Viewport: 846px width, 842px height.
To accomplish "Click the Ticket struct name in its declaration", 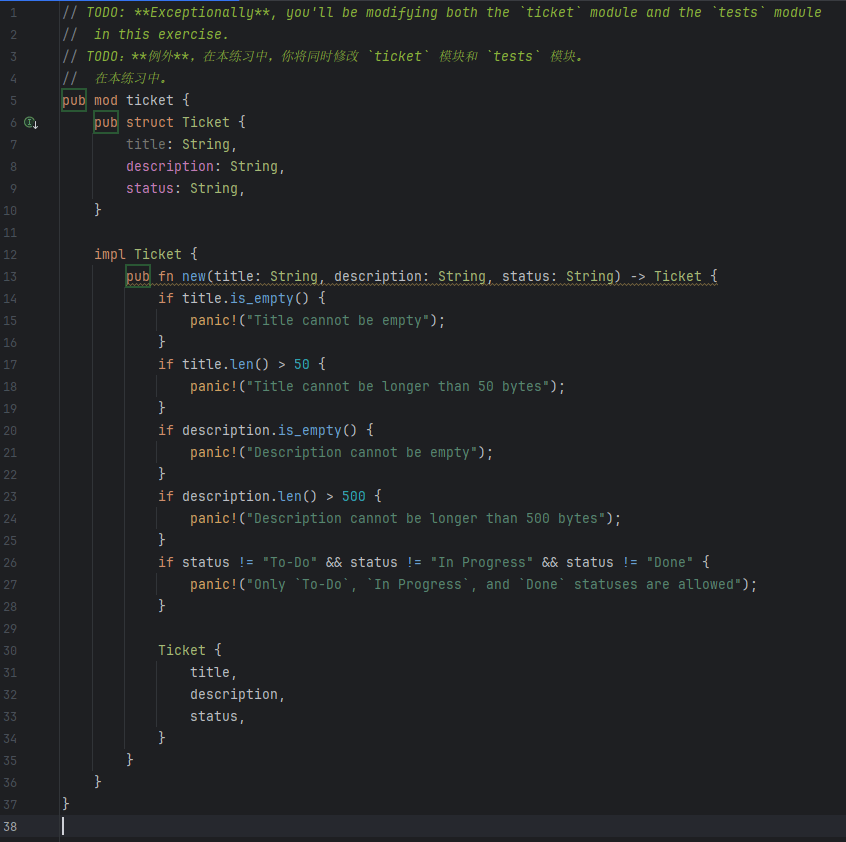I will (x=205, y=122).
